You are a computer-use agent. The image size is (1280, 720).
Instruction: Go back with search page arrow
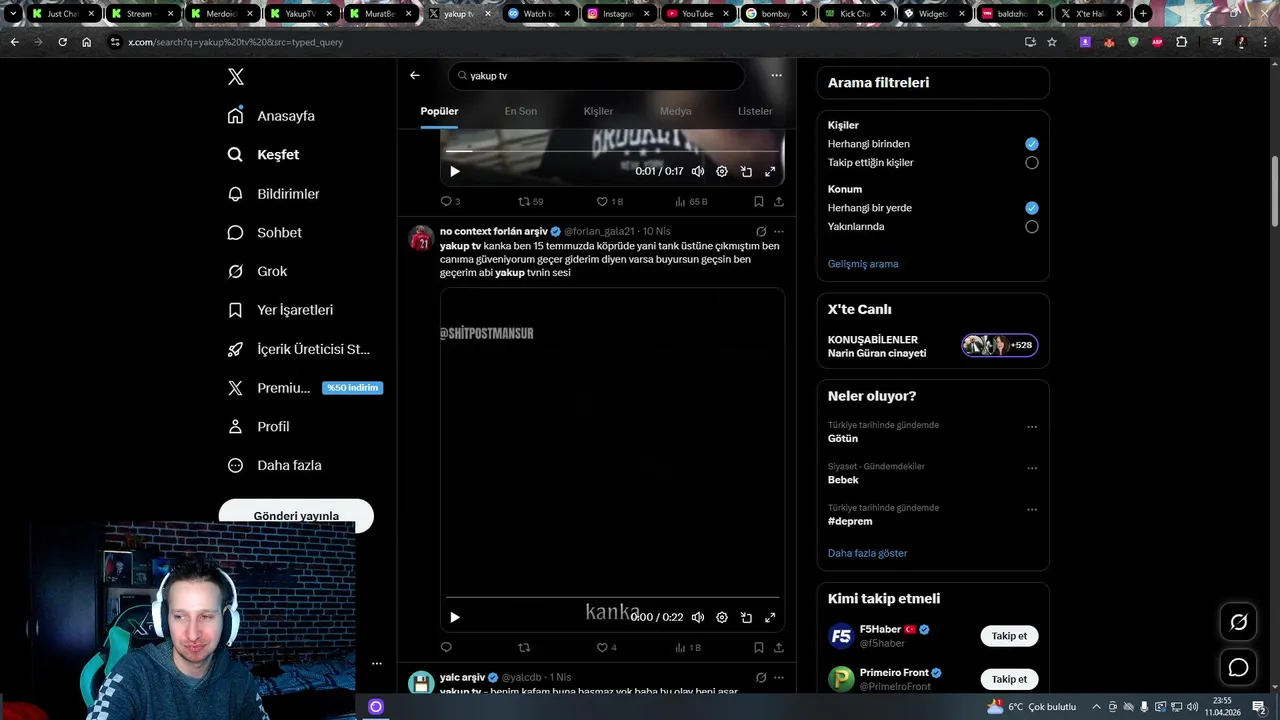click(415, 75)
